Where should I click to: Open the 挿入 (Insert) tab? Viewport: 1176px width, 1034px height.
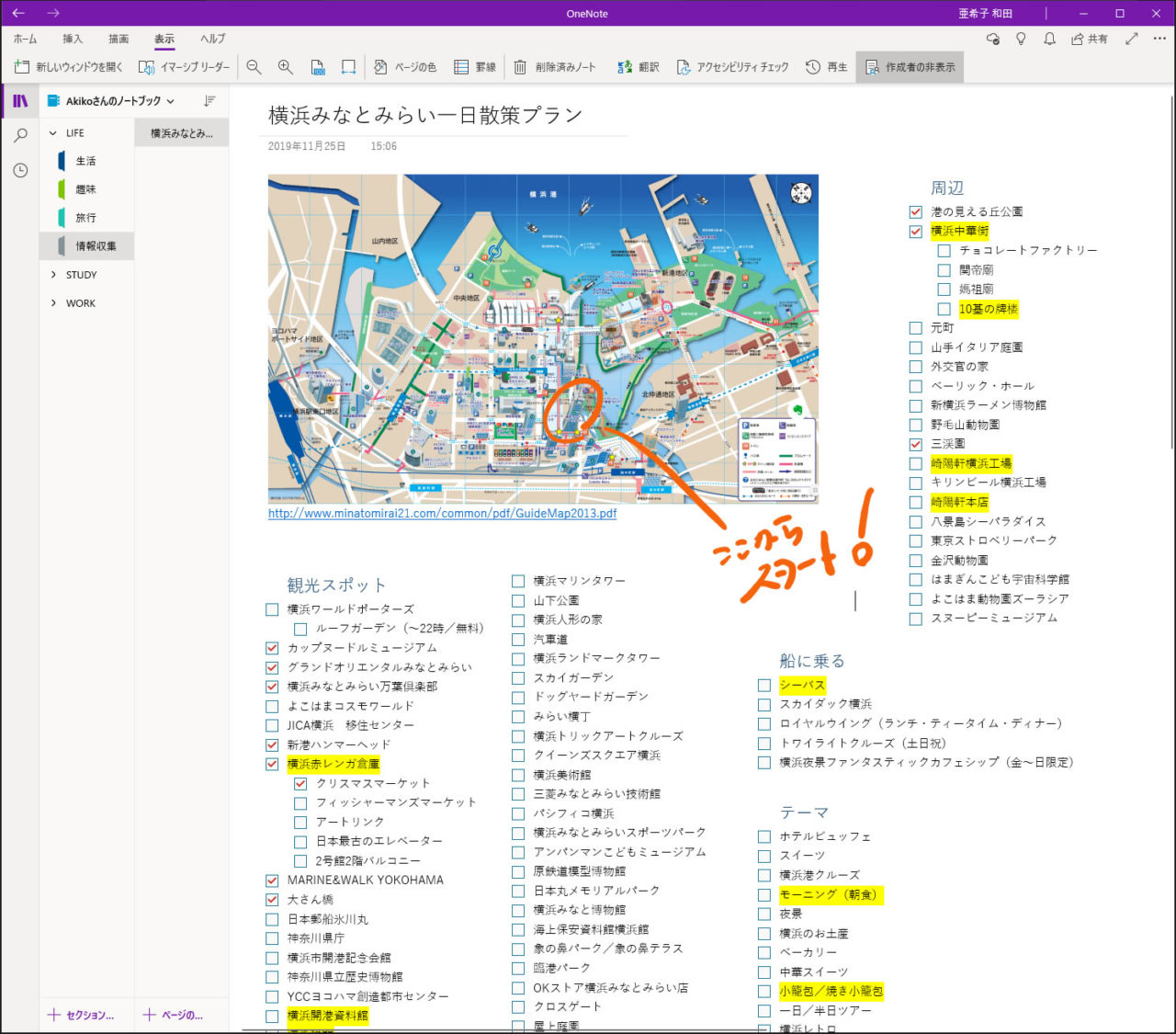[x=73, y=39]
